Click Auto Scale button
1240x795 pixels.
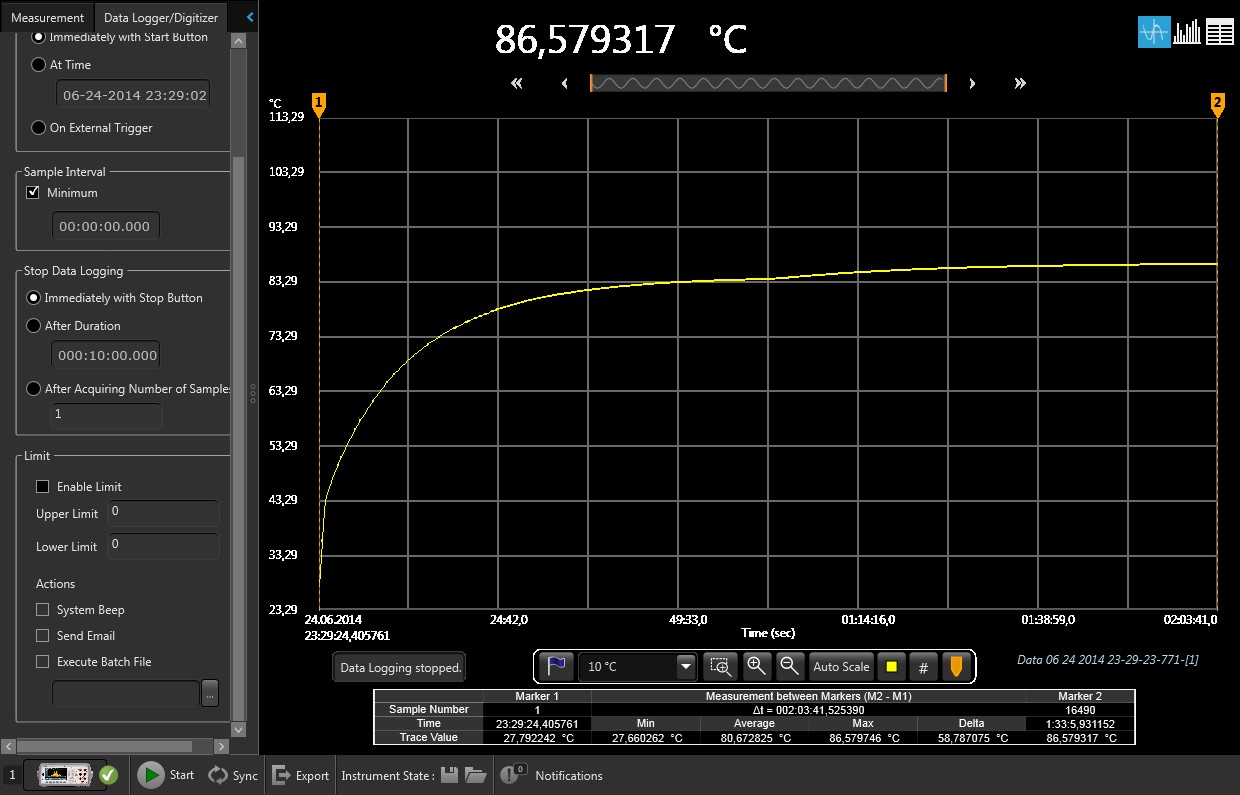tap(841, 666)
